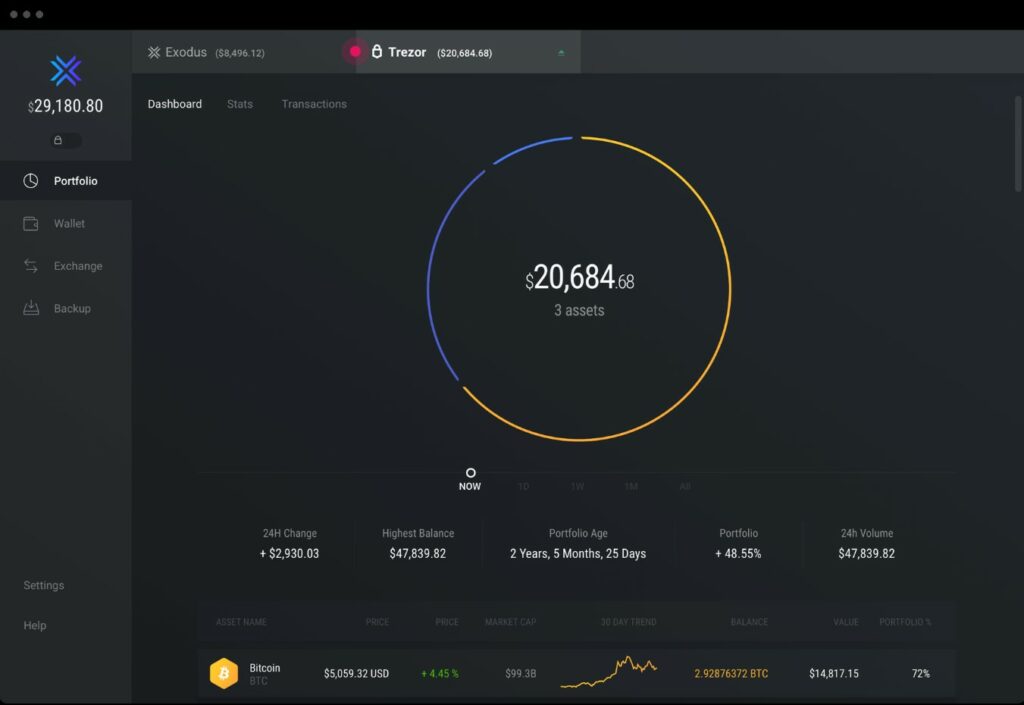Go to Portfolio in the sidebar
The image size is (1024, 705).
click(x=66, y=181)
